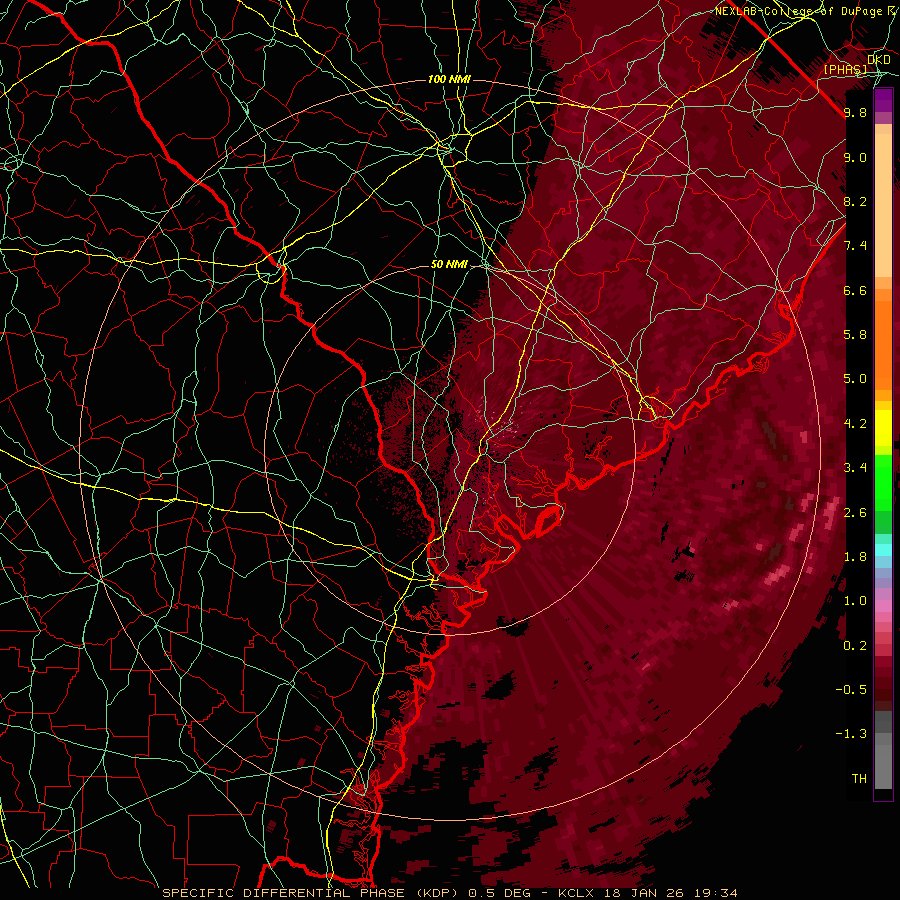Click the 50 NMI range ring label

pyautogui.click(x=449, y=265)
